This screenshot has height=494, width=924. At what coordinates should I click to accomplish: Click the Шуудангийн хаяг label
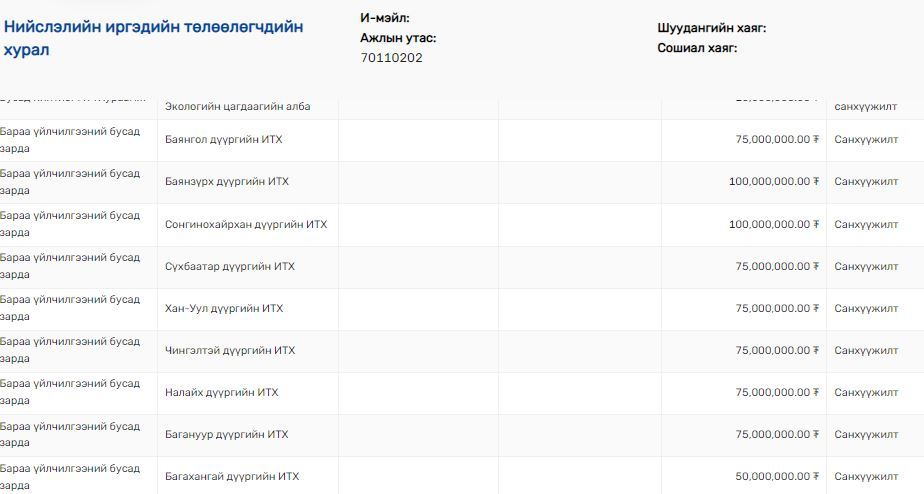point(711,28)
